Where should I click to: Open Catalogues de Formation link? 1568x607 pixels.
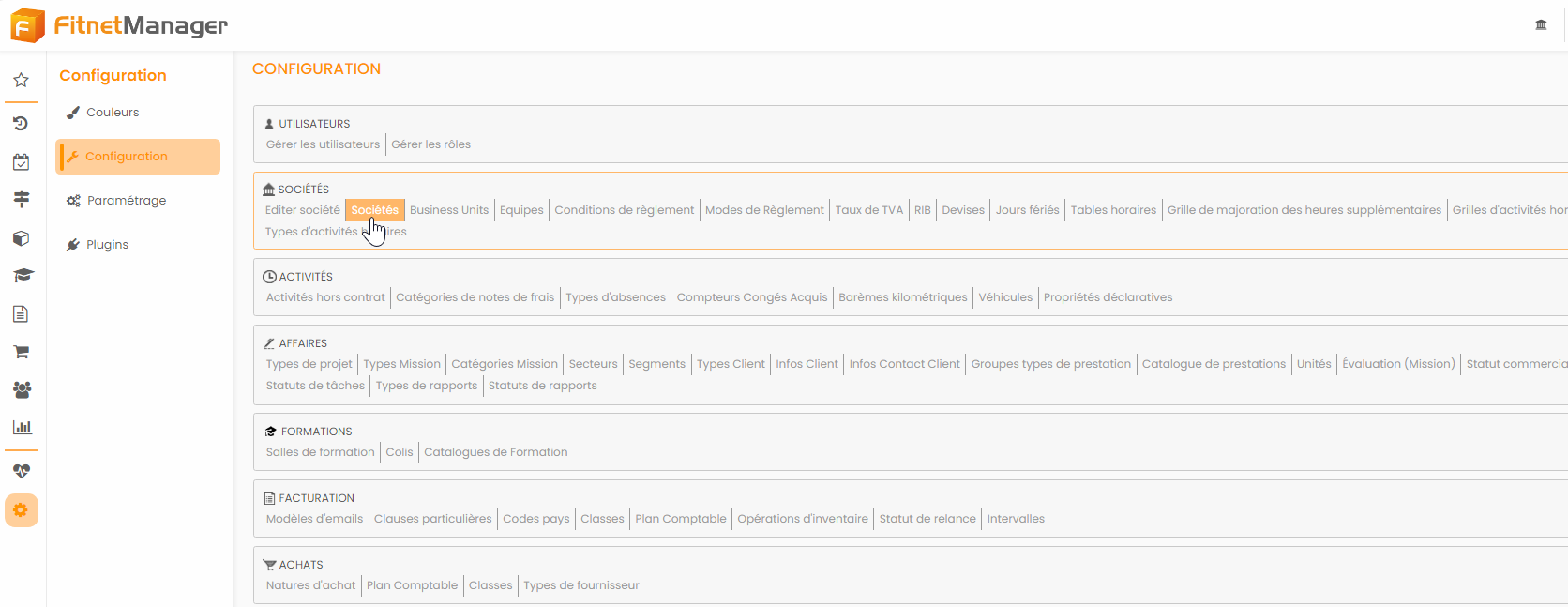coord(495,452)
